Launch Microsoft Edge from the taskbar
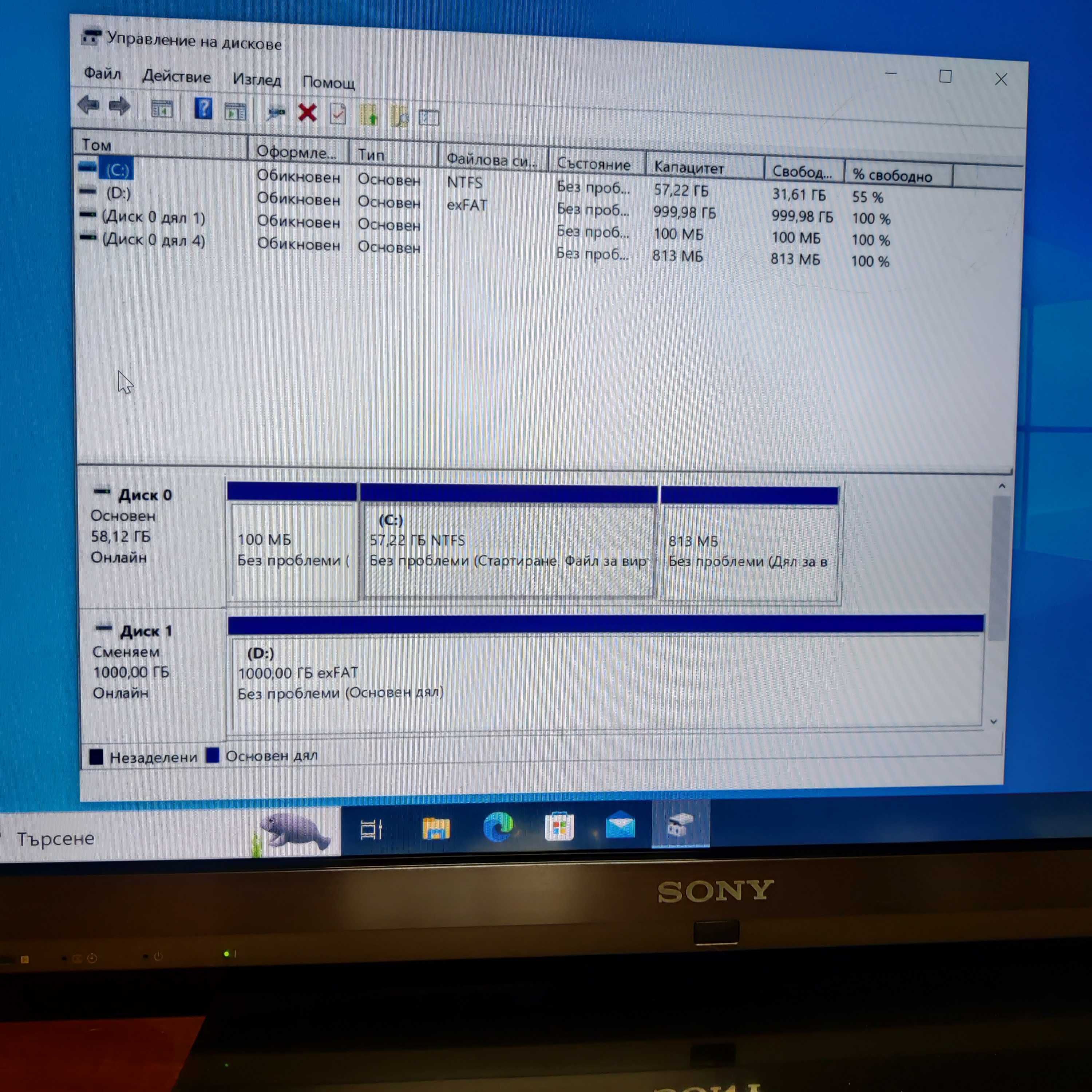This screenshot has width=1092, height=1092. click(498, 827)
